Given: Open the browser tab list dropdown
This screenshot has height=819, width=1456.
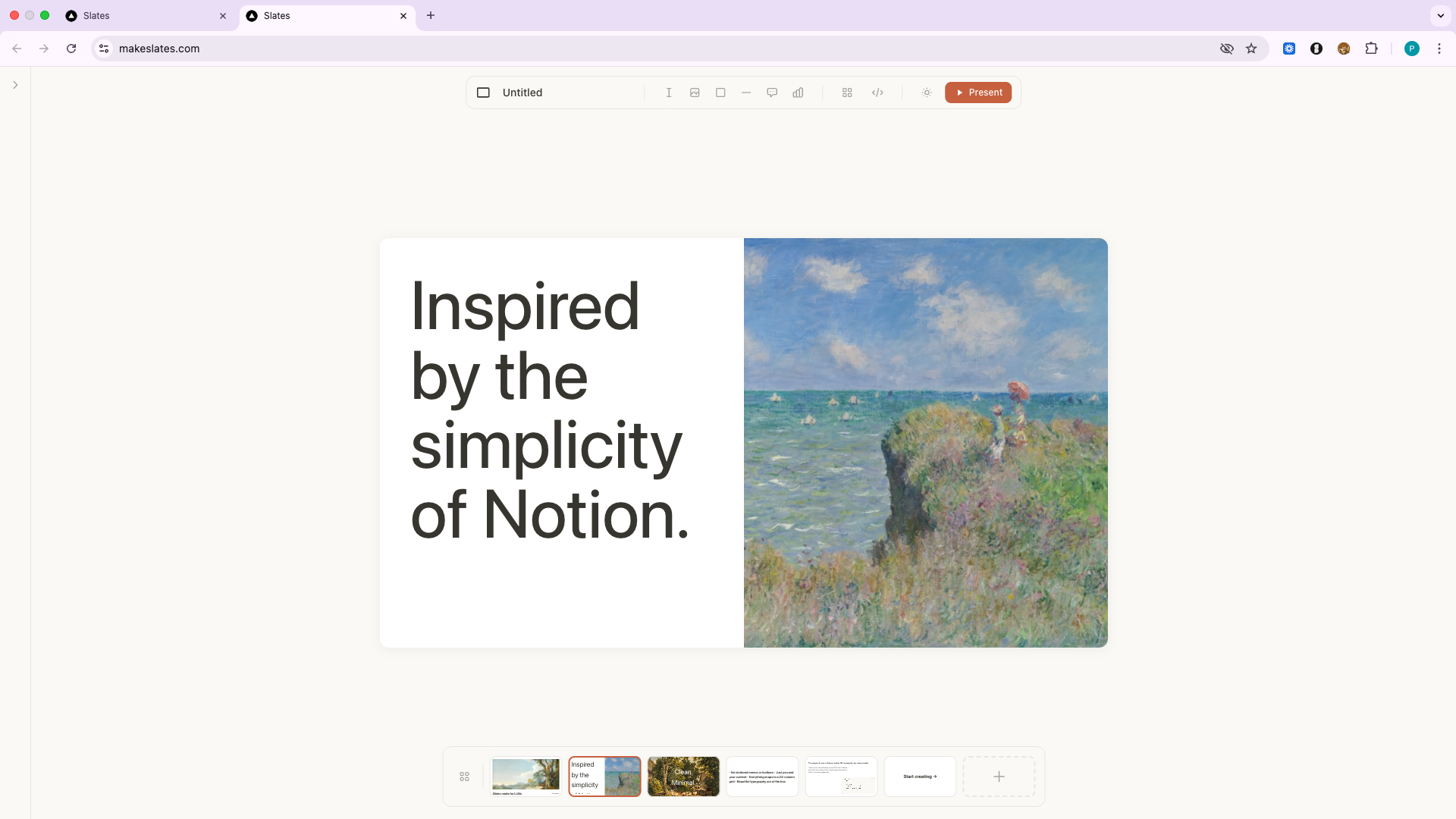Looking at the screenshot, I should 1440,15.
